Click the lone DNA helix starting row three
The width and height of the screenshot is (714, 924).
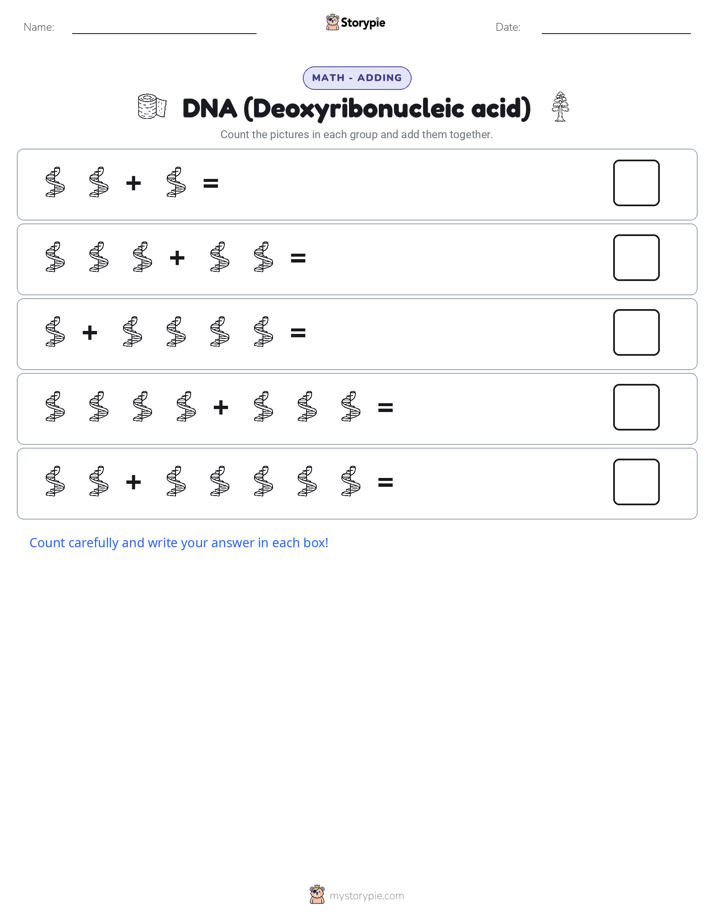point(55,332)
